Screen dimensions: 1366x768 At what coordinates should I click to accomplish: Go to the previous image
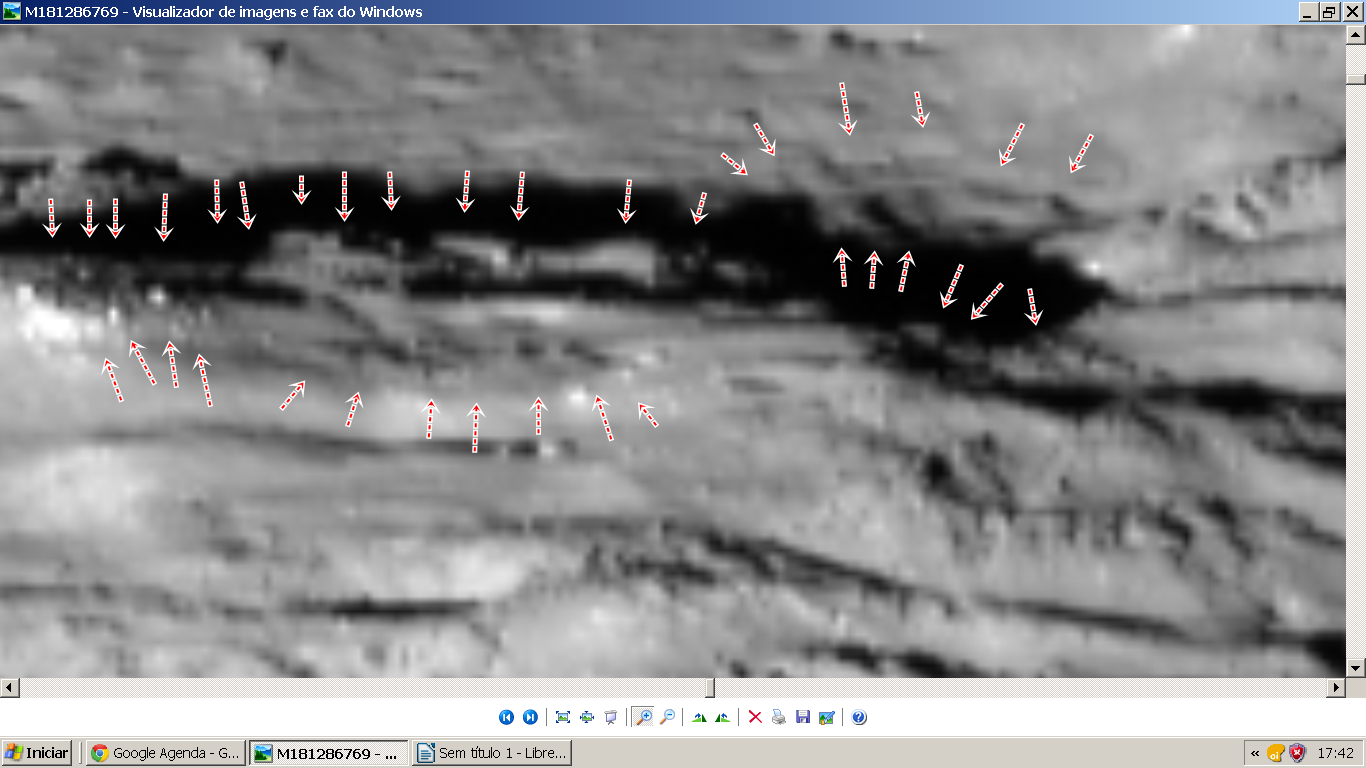pyautogui.click(x=506, y=717)
